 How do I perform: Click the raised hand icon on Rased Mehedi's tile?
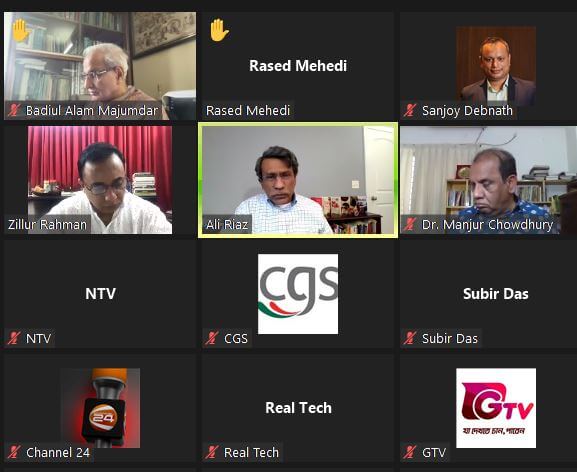point(219,30)
